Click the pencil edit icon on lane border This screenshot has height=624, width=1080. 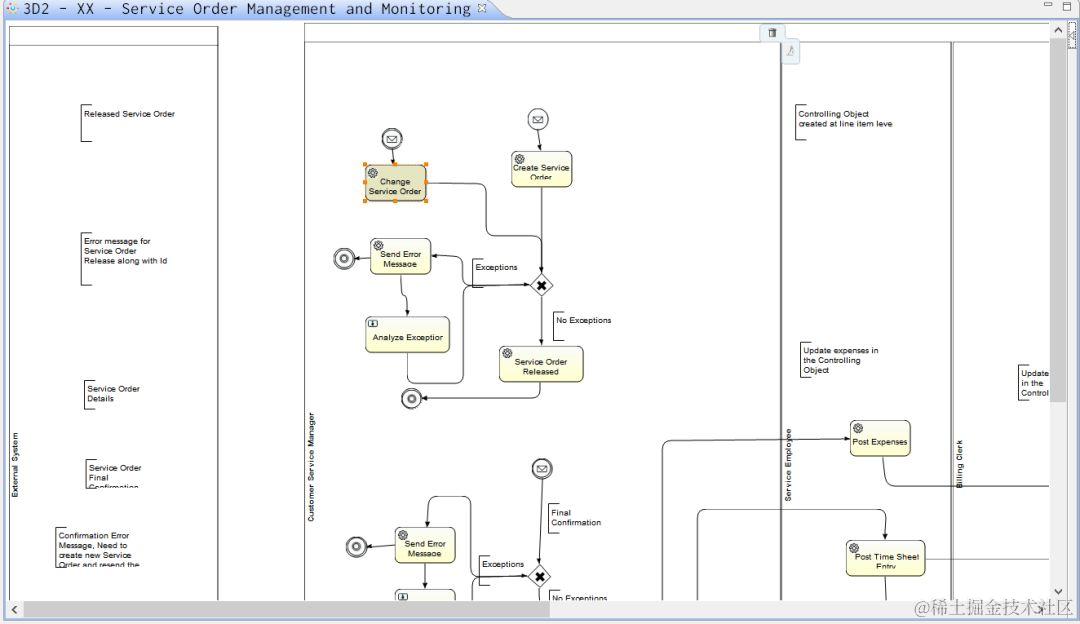click(790, 51)
